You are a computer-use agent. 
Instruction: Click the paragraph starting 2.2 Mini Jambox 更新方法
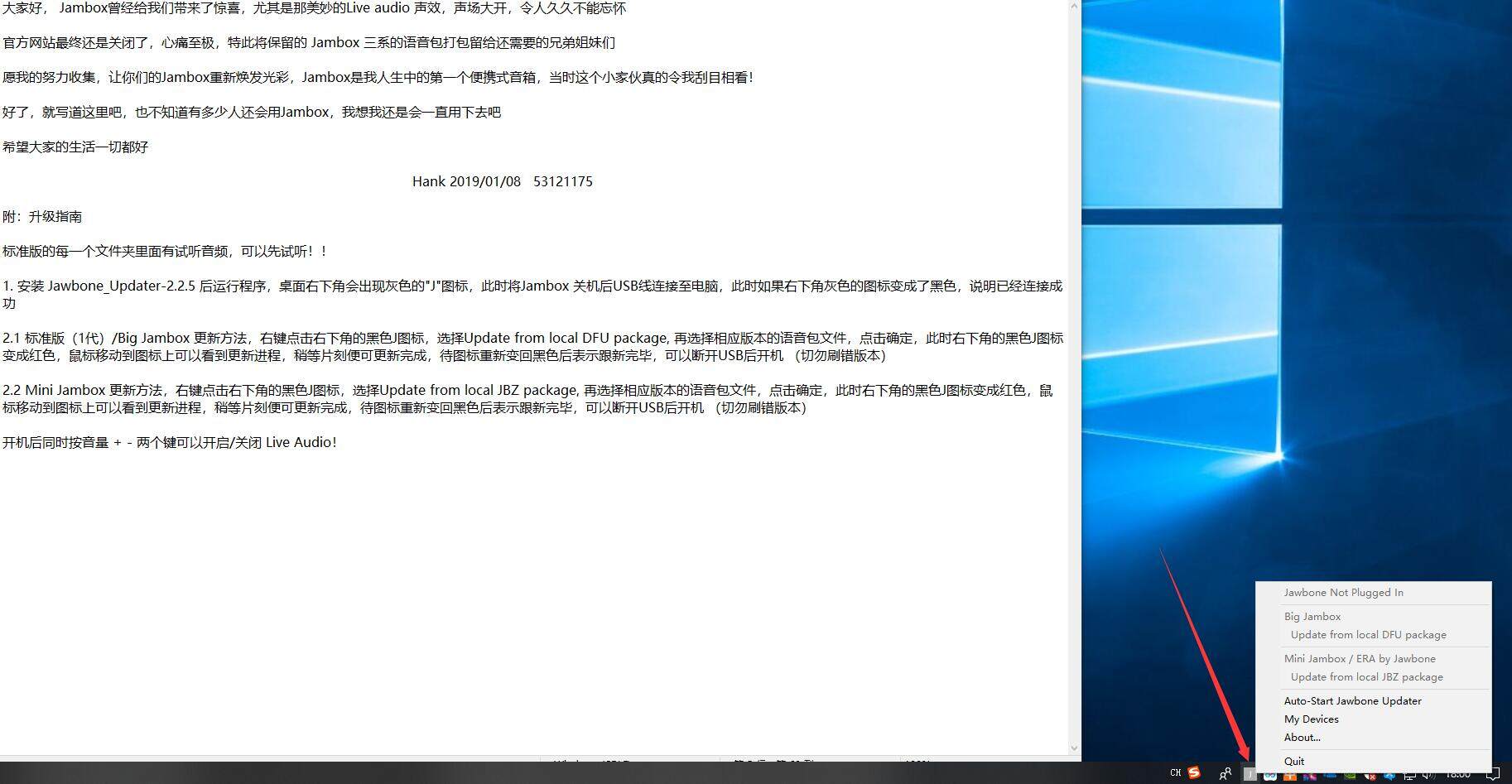[x=527, y=399]
